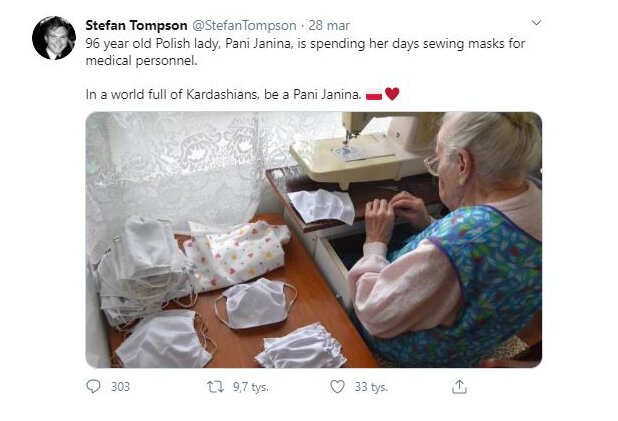Click the retweet arrows icon
This screenshot has width=618, height=421.
point(214,386)
